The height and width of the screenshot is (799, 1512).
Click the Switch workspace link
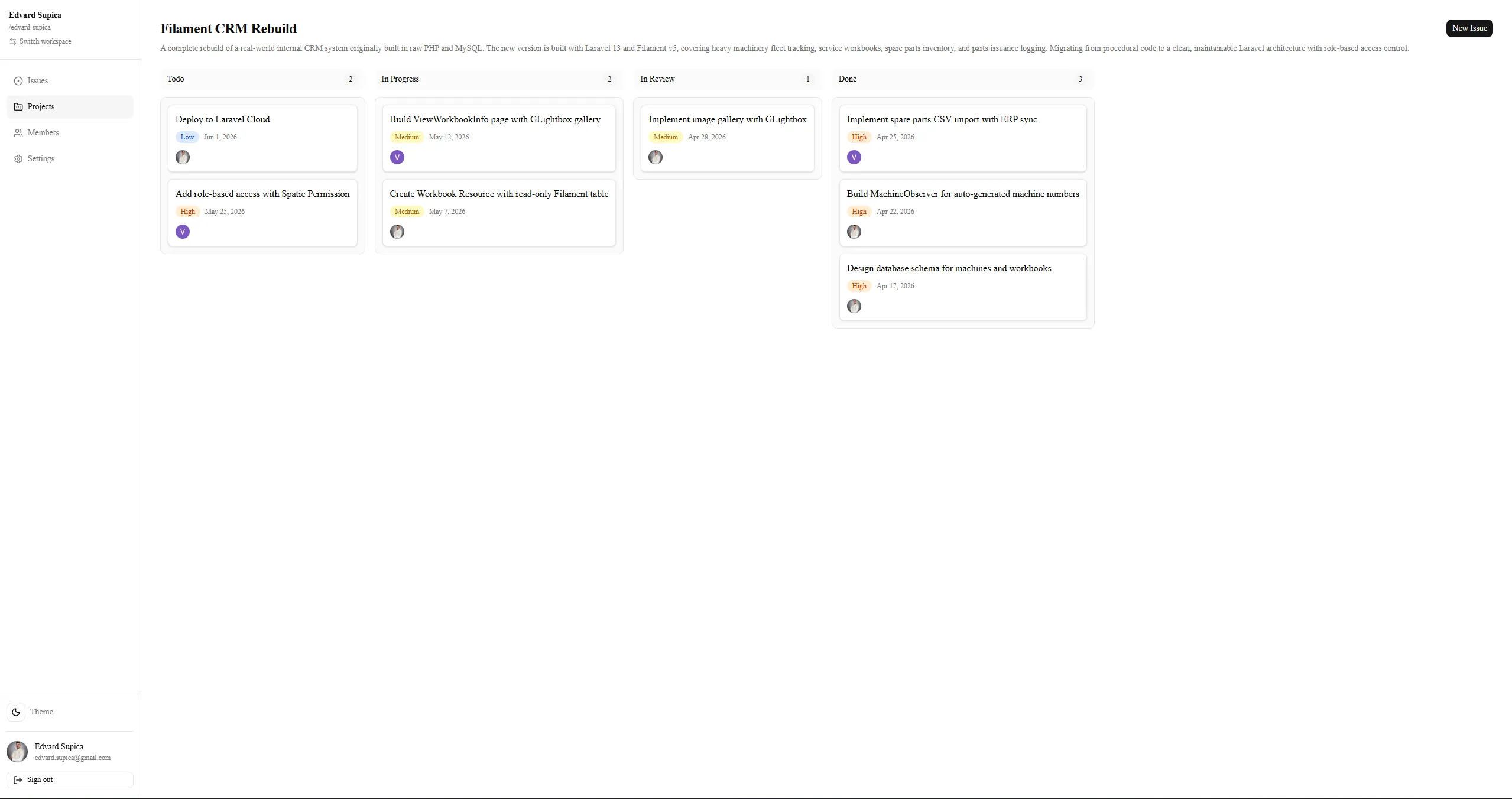(x=40, y=41)
